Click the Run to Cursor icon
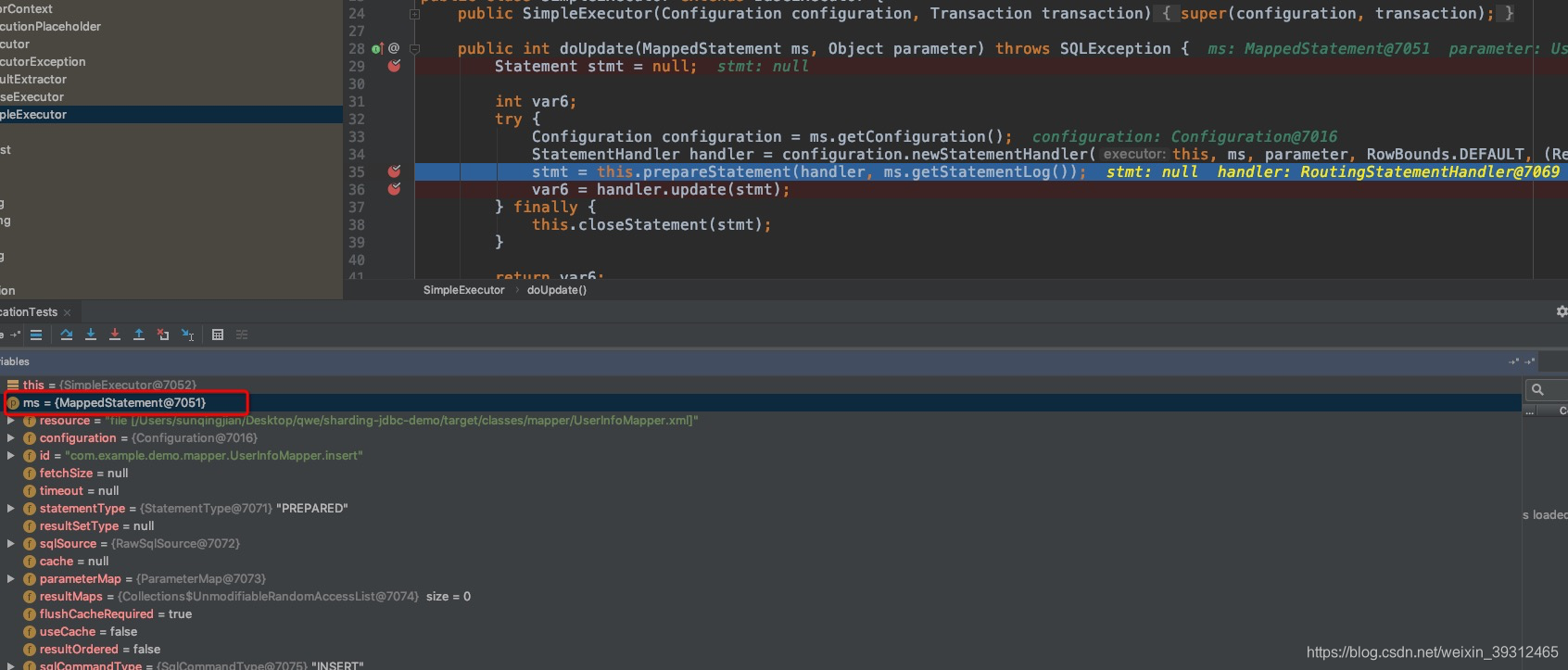The height and width of the screenshot is (670, 1568). 188,335
